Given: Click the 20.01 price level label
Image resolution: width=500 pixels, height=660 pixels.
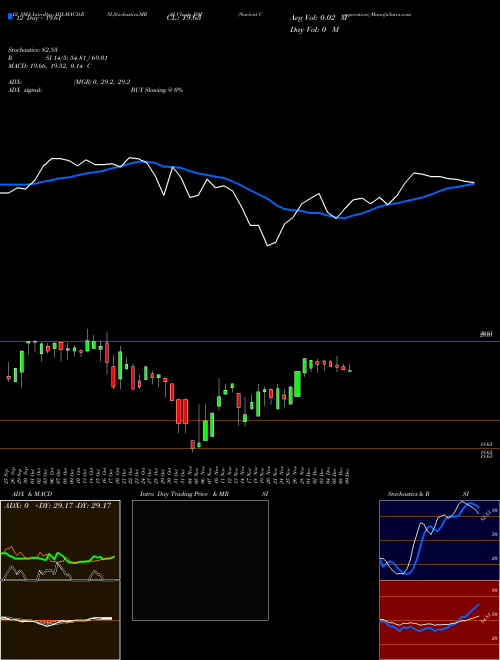Looking at the screenshot, I should (486, 335).
